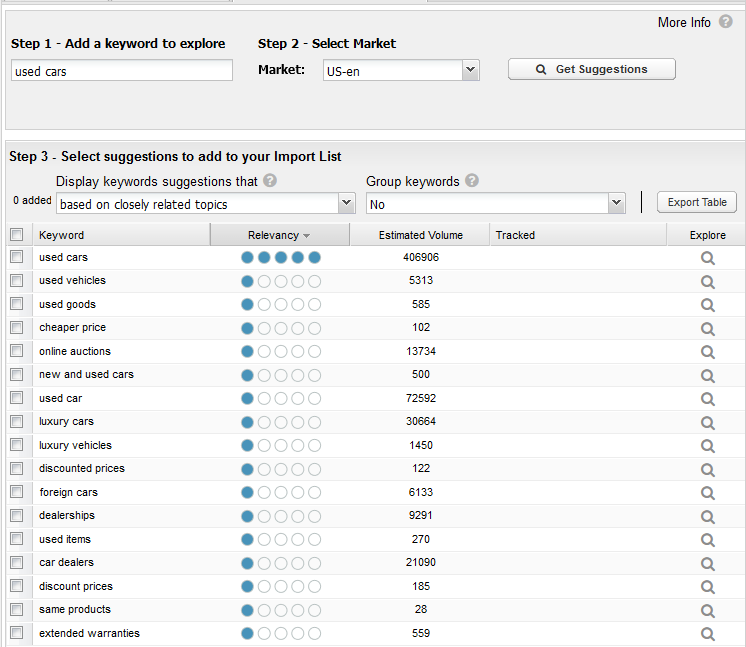Screen dimensions: 746x647
Task: Click volume value 13734
Action: click(421, 351)
